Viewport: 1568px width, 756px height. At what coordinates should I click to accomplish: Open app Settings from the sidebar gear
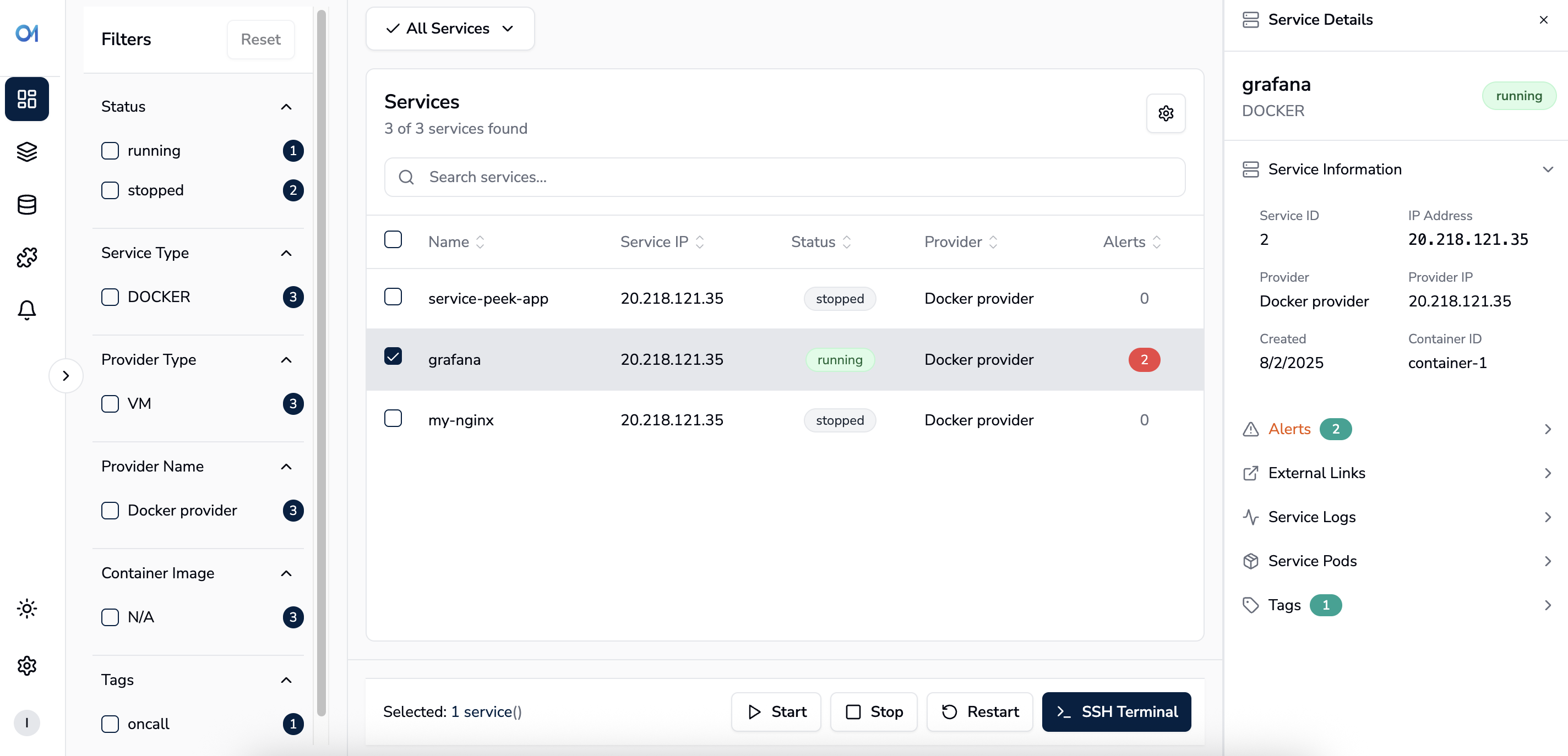coord(27,665)
